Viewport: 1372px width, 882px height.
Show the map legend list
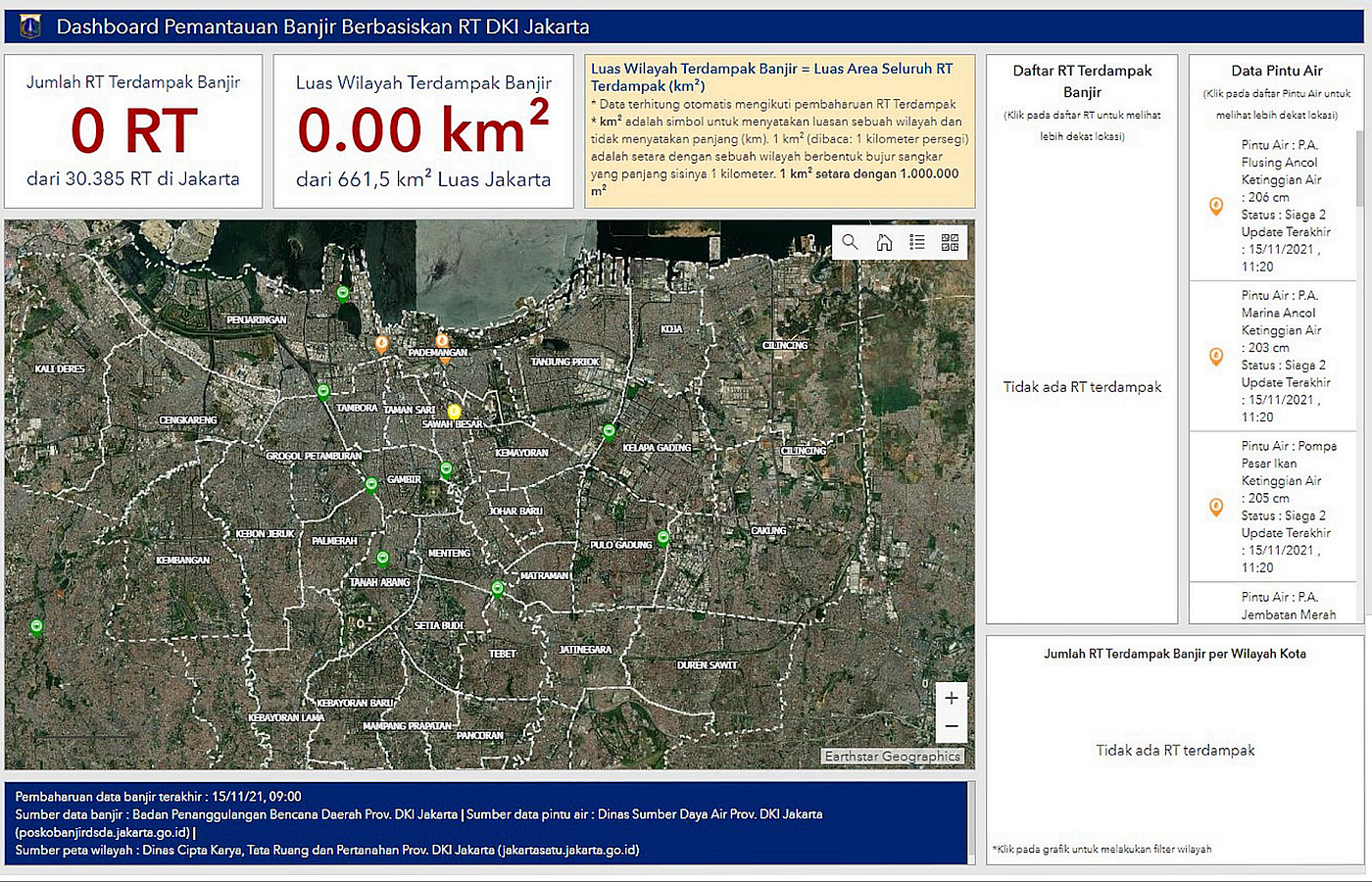pos(917,242)
